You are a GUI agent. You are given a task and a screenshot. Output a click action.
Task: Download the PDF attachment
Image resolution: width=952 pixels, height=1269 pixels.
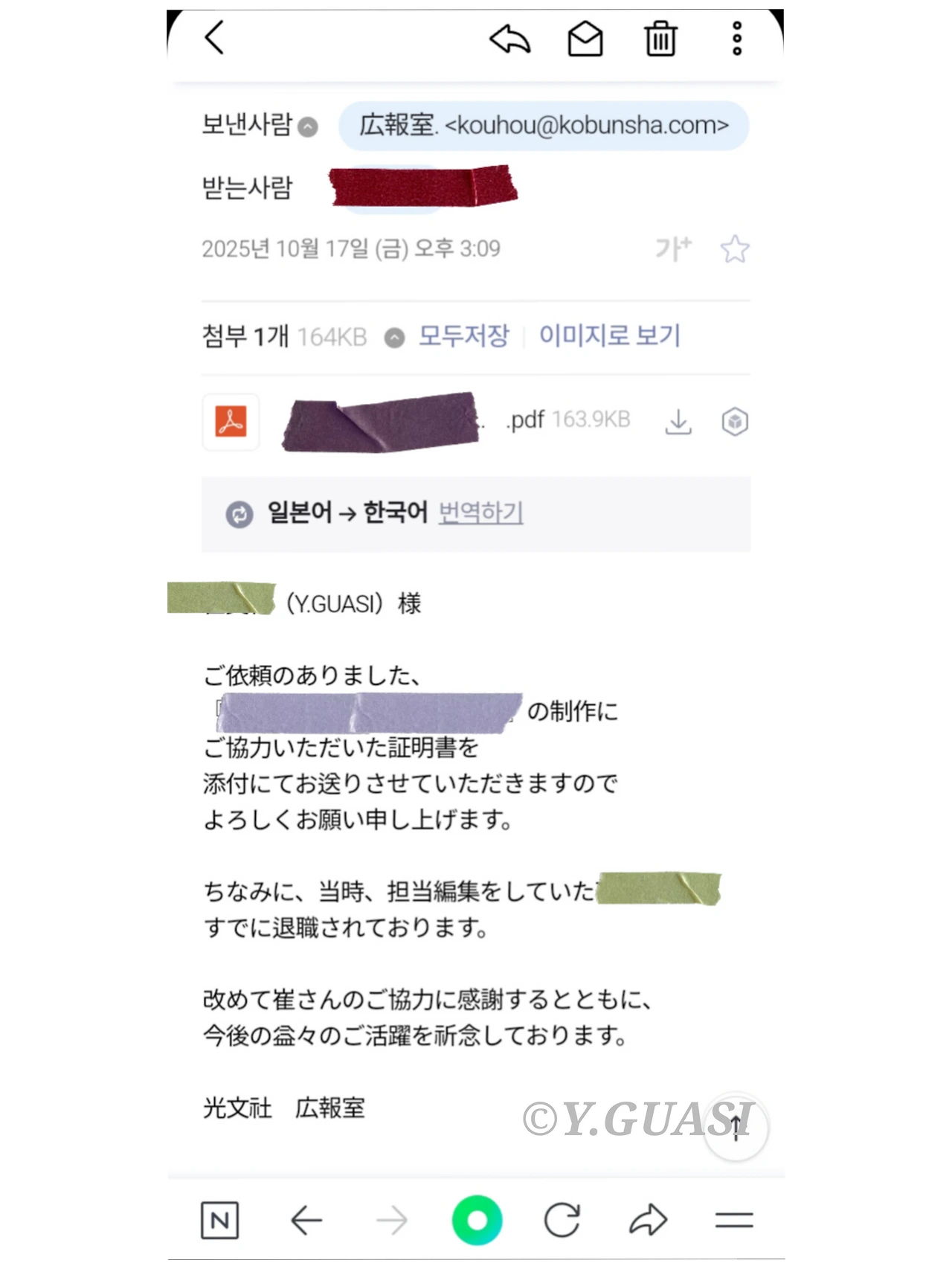[678, 422]
